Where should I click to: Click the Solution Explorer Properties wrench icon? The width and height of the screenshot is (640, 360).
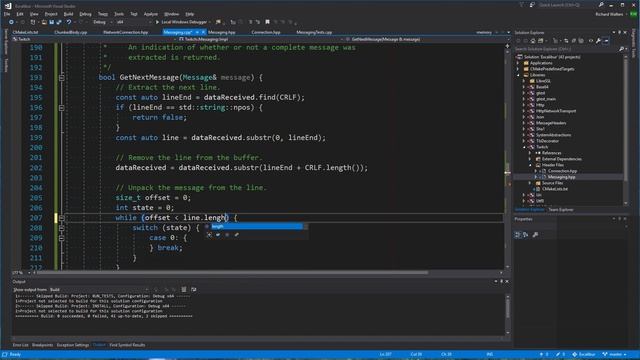(598, 41)
